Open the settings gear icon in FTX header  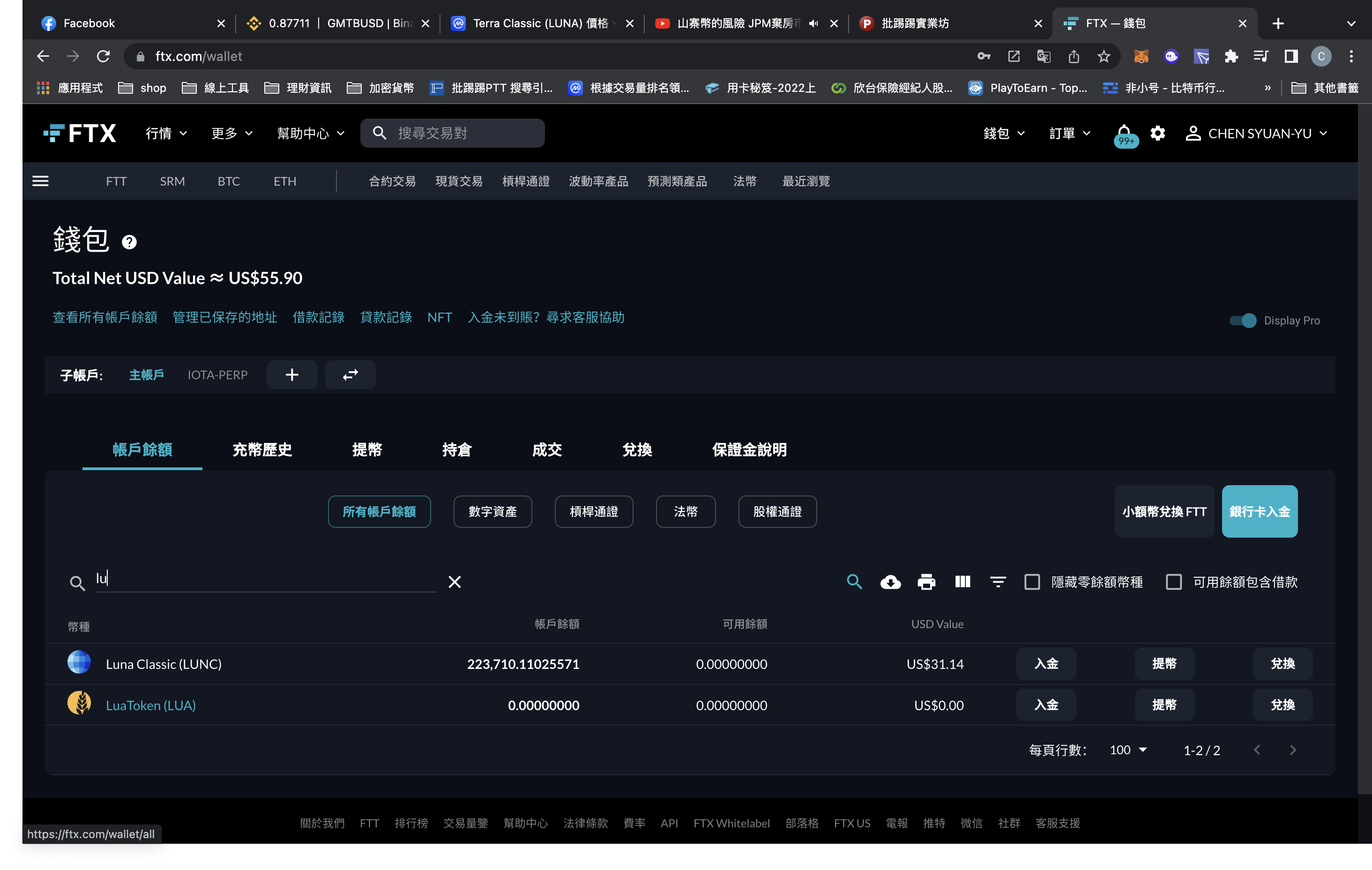[x=1157, y=134]
